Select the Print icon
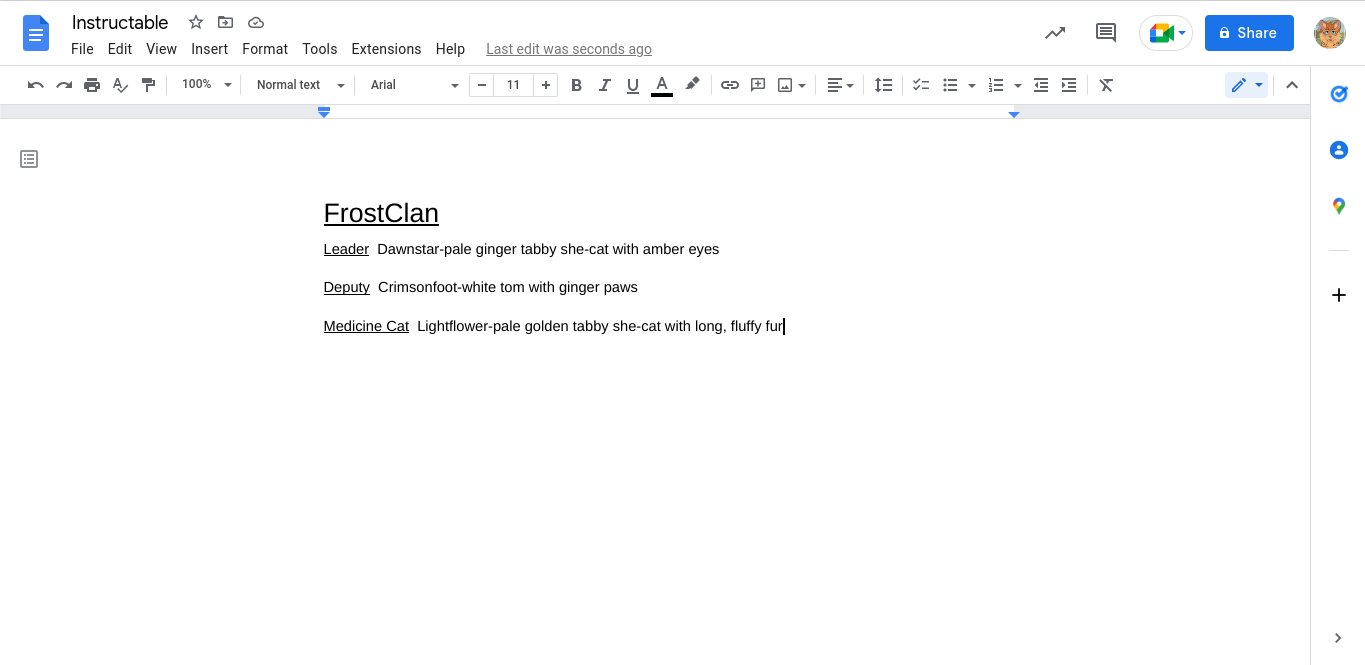 (92, 85)
